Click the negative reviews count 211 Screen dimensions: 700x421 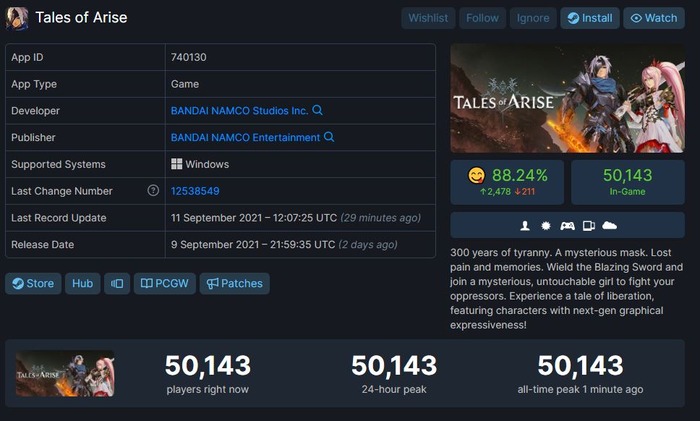[x=525, y=192]
